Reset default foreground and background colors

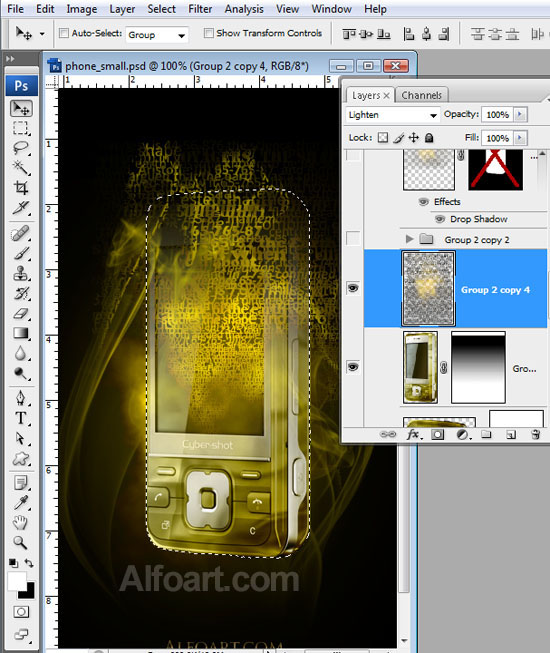click(x=13, y=563)
